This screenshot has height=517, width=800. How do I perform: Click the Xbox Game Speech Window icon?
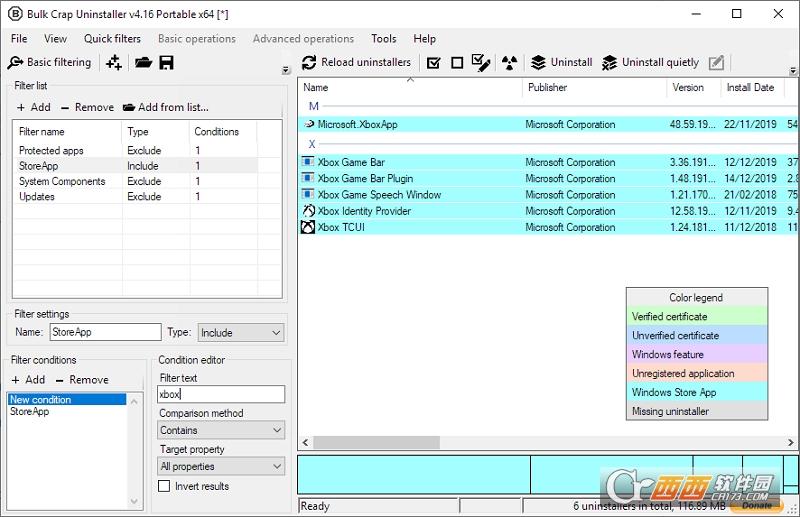coord(308,194)
